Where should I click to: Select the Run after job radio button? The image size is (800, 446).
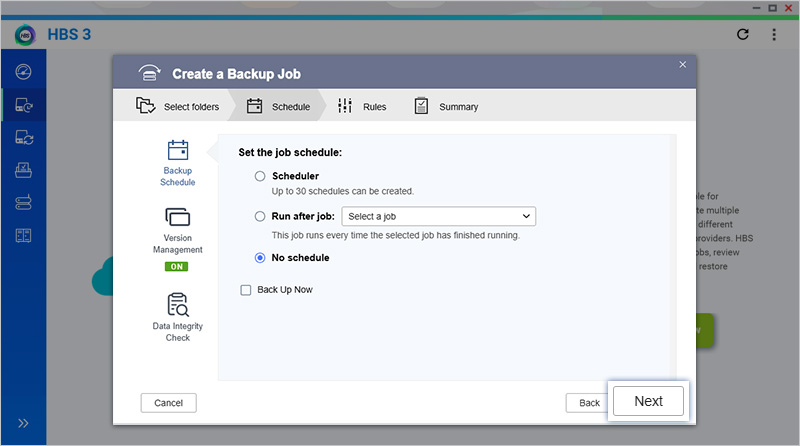[260, 216]
